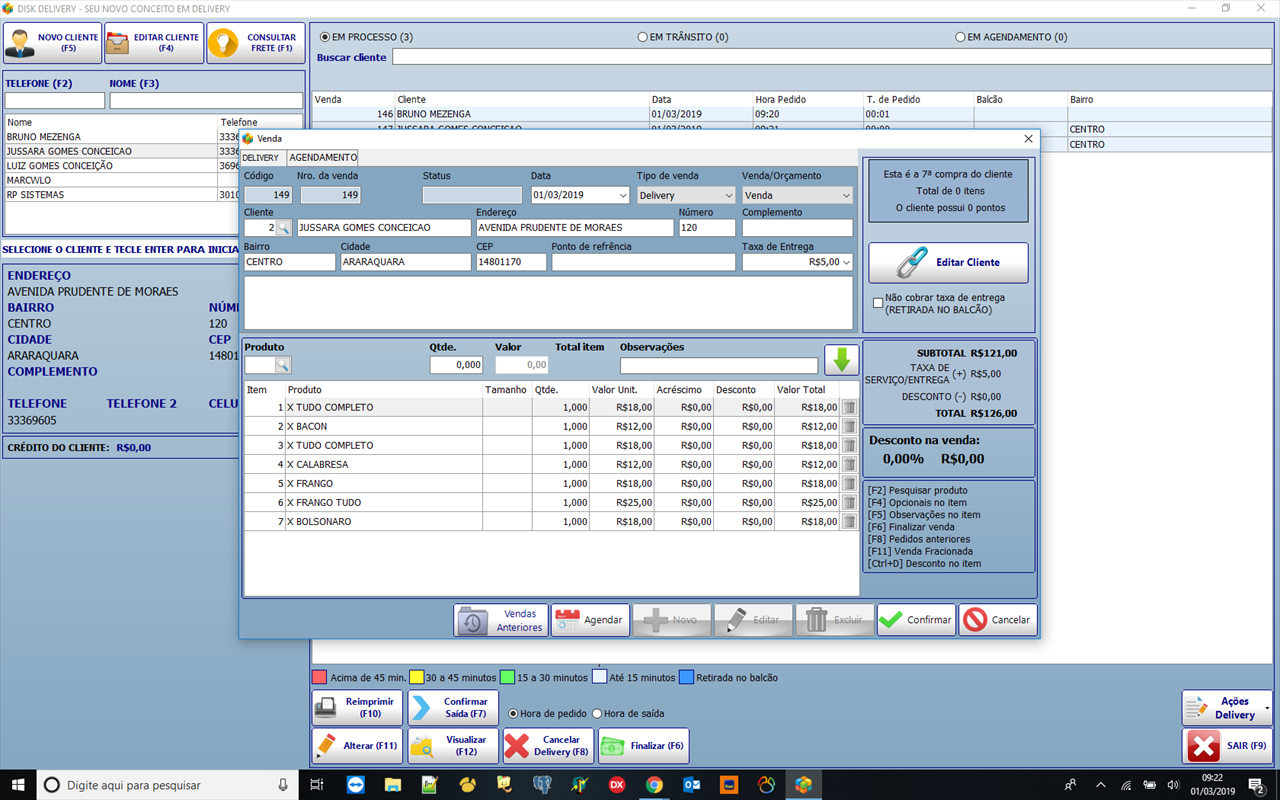Click Reimprimir (F10) printer button

[x=357, y=708]
